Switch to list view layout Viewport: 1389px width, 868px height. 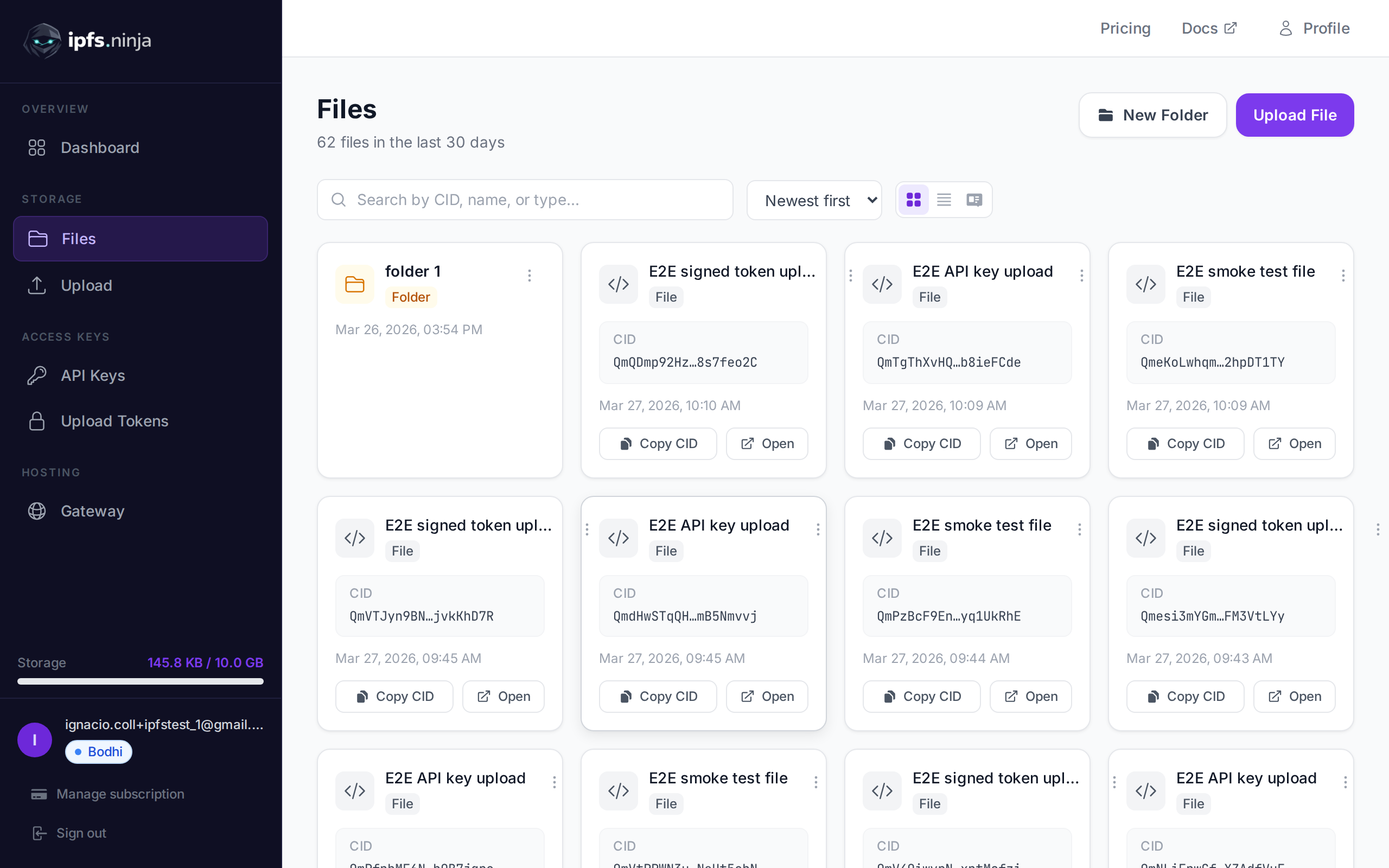(x=944, y=199)
